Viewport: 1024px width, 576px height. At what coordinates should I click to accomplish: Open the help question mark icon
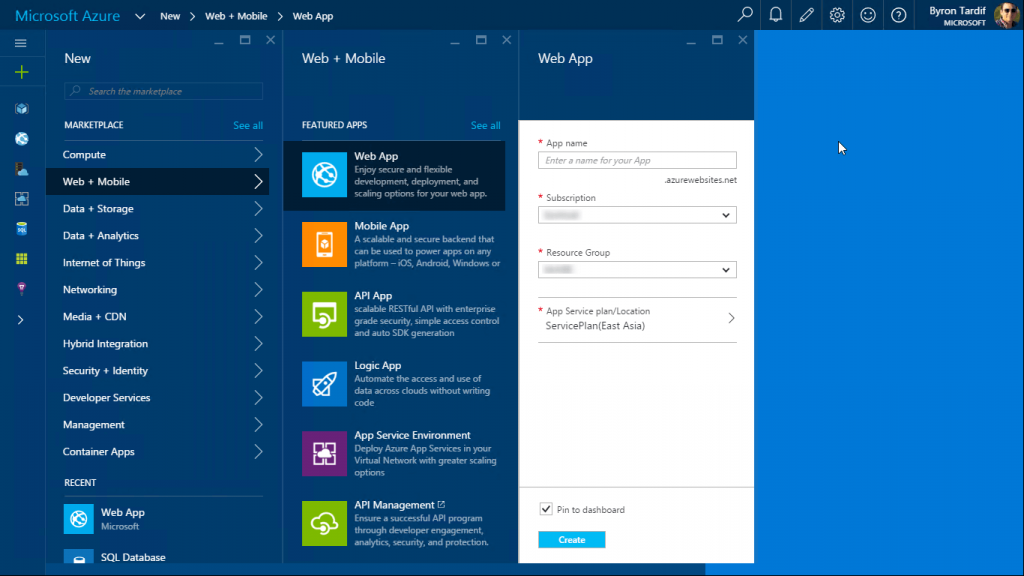[899, 14]
